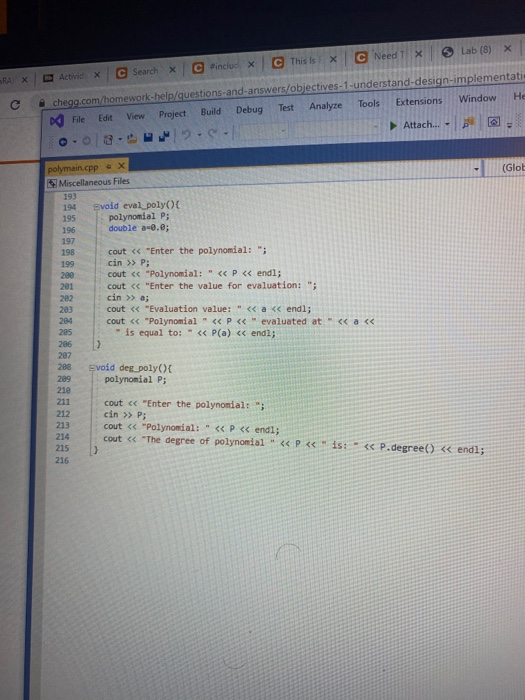Click the globe favicon on Lab (8) tab
525x700 pixels.
pyautogui.click(x=447, y=52)
